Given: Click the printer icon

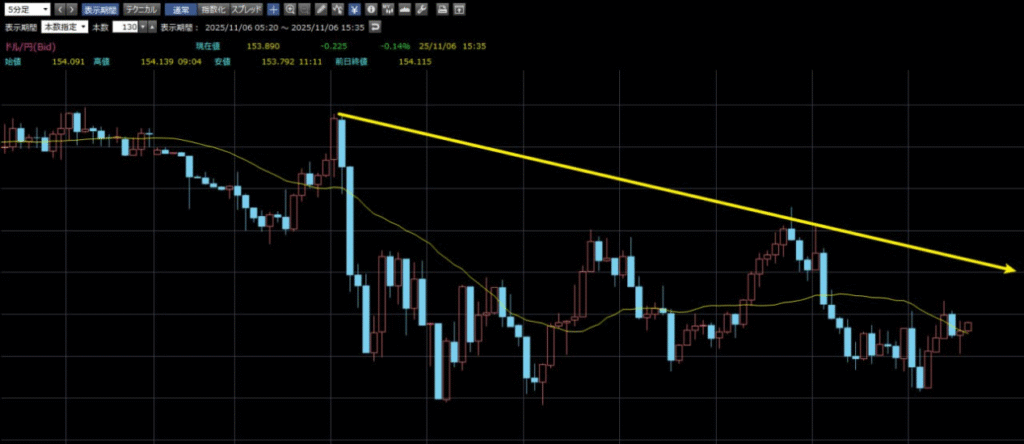Looking at the screenshot, I should click(x=442, y=9).
